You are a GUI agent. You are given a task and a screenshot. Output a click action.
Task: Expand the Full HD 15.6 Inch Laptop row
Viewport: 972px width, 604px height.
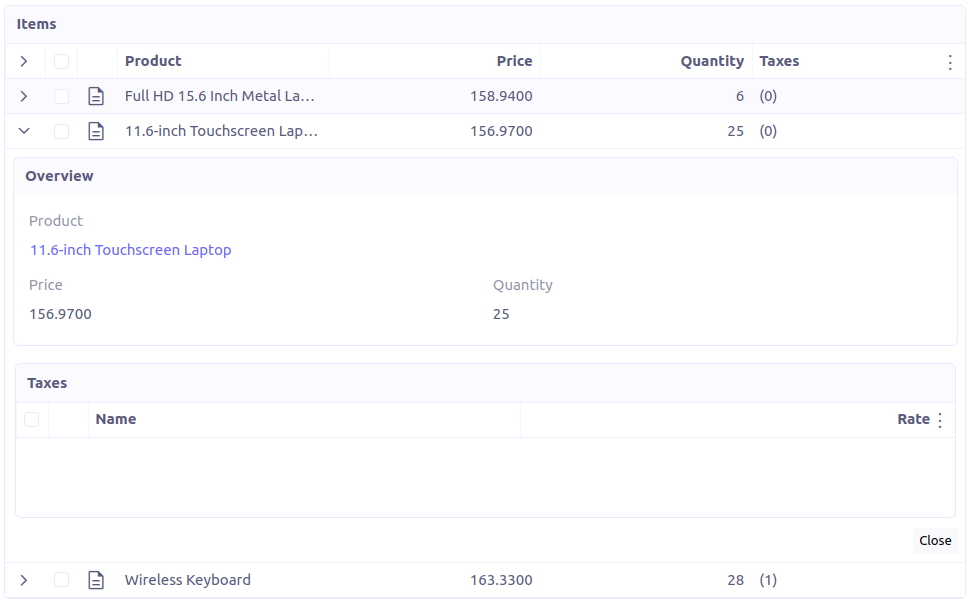[x=24, y=96]
